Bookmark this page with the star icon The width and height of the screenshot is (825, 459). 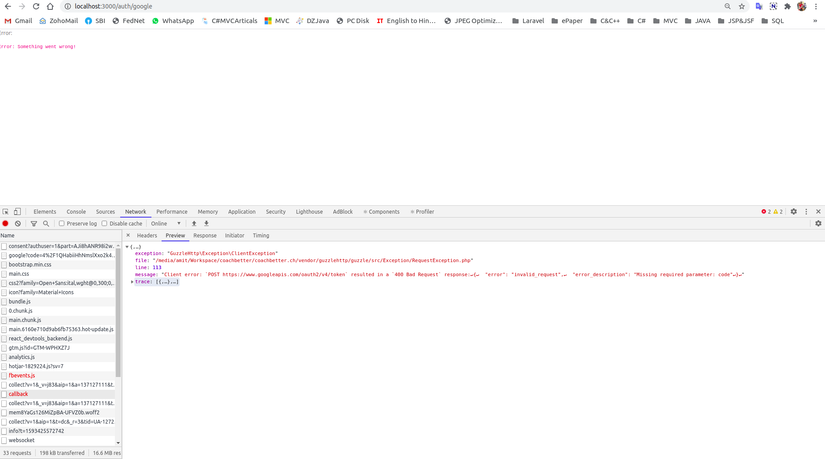click(x=742, y=6)
